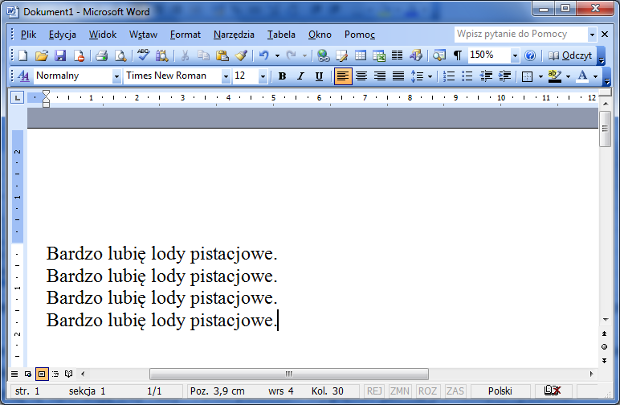Increase paragraph indent
The width and height of the screenshot is (620, 405).
click(505, 76)
